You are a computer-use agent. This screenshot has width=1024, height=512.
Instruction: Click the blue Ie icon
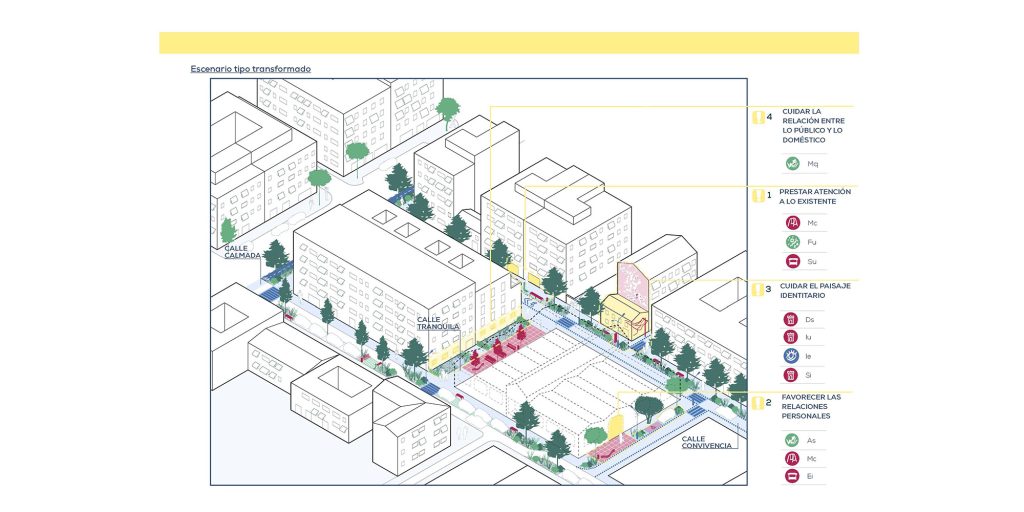pos(791,356)
